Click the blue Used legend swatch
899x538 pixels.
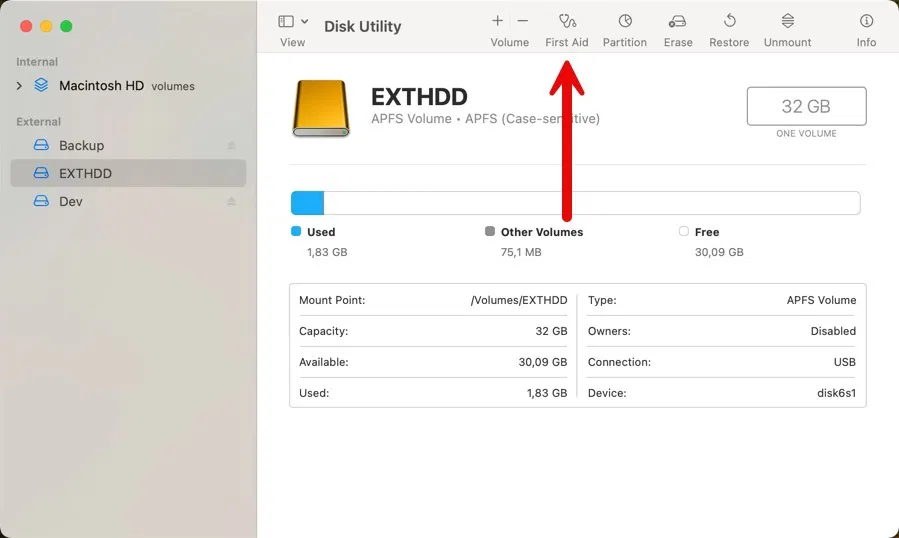tap(296, 231)
